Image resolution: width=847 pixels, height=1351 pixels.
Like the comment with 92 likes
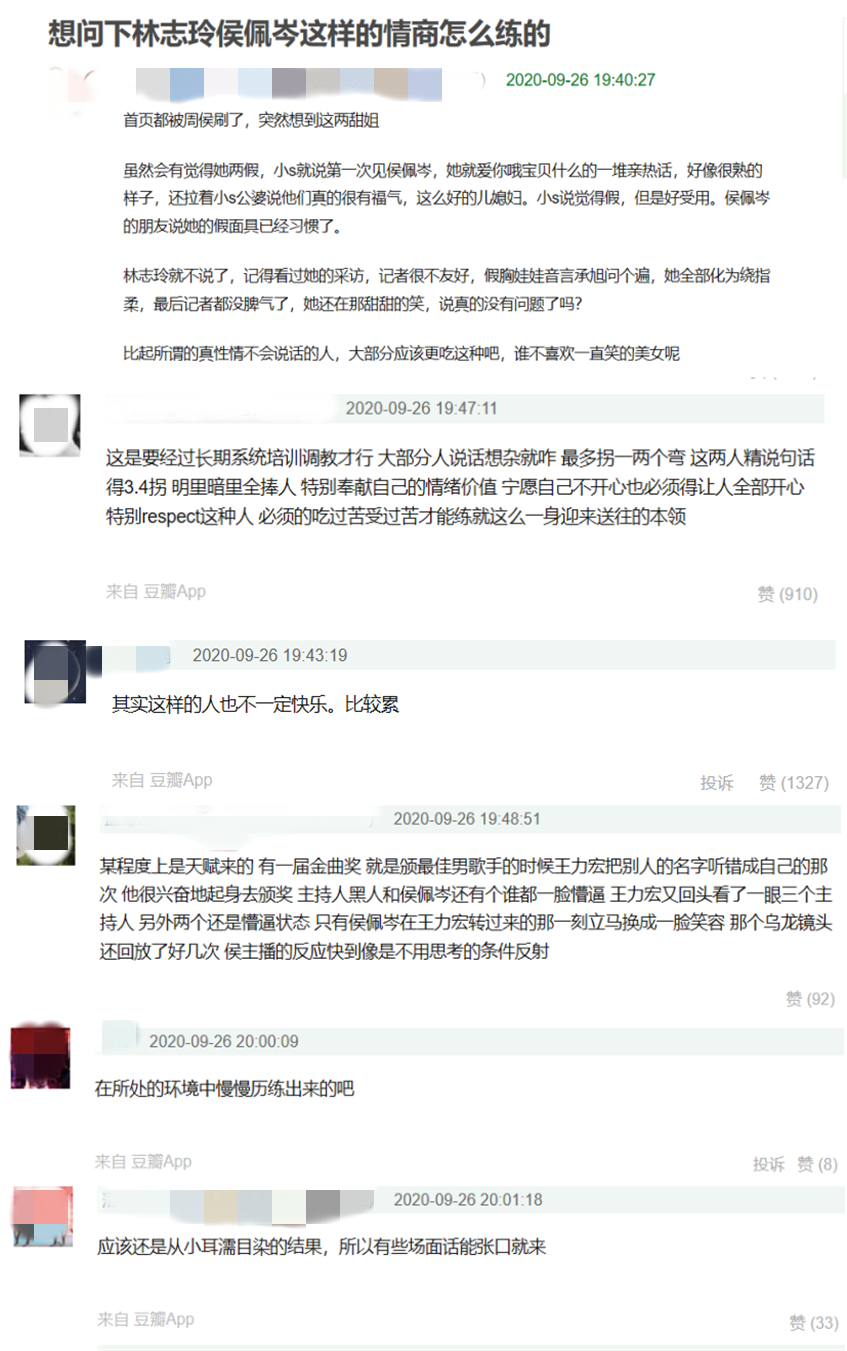click(x=810, y=998)
